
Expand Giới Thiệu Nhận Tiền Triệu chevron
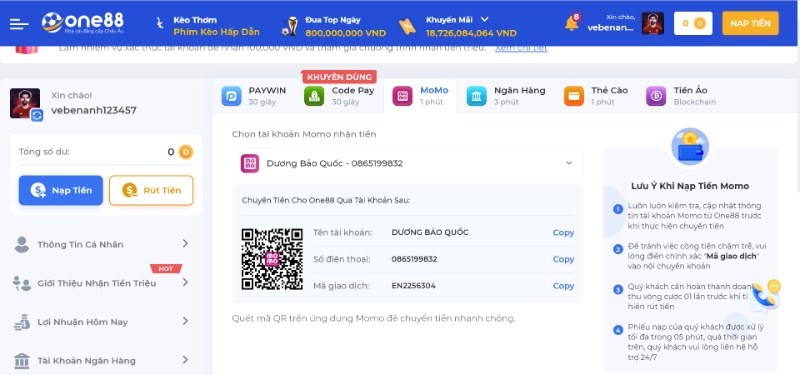185,282
